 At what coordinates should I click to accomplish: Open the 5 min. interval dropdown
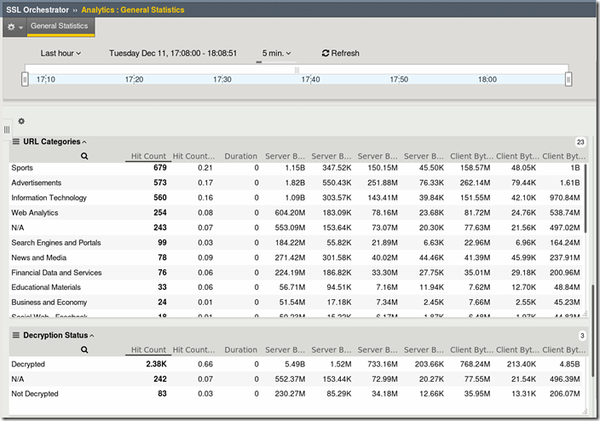point(277,53)
